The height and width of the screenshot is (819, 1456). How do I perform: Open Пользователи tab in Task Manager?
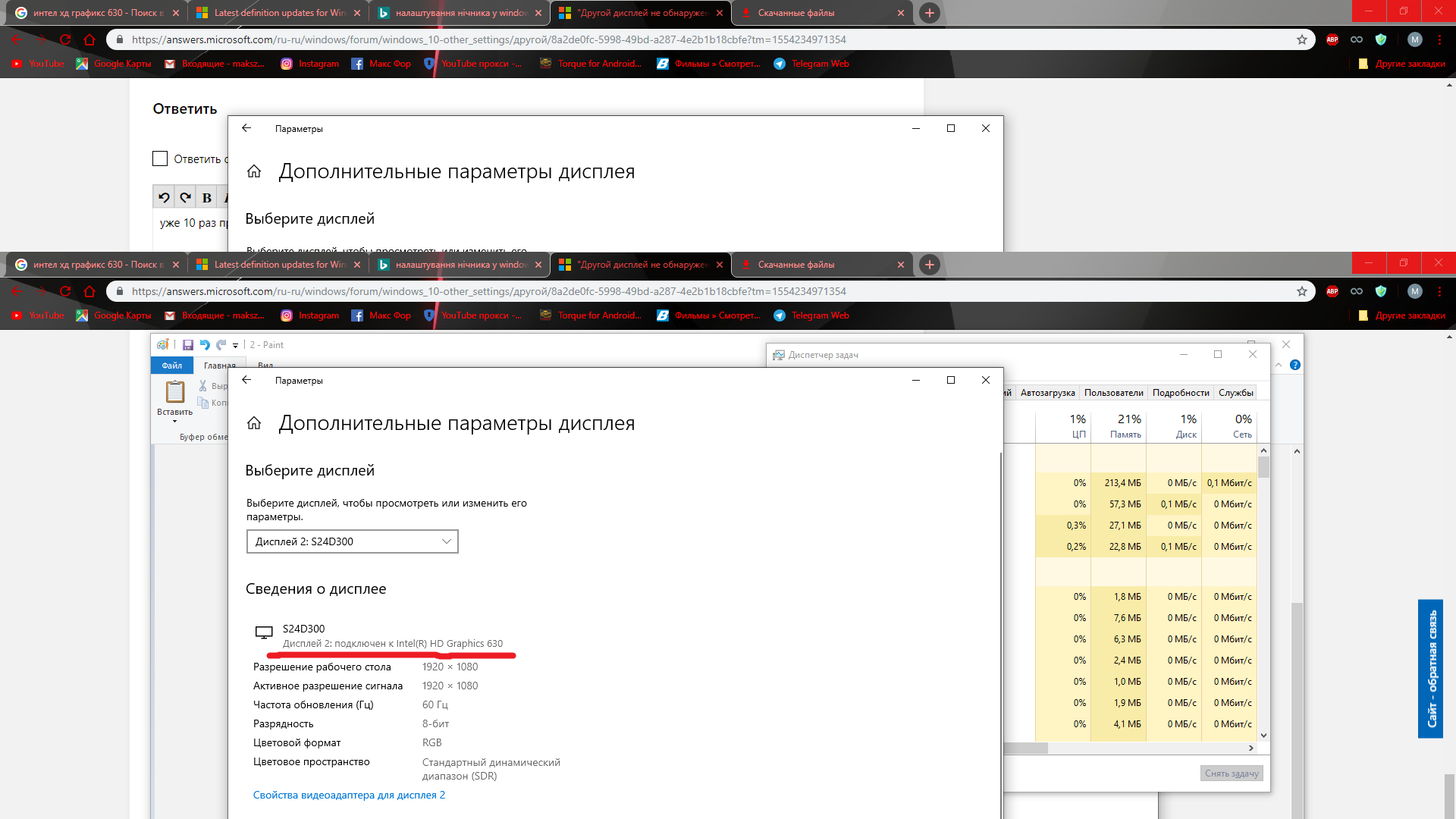click(x=1113, y=392)
